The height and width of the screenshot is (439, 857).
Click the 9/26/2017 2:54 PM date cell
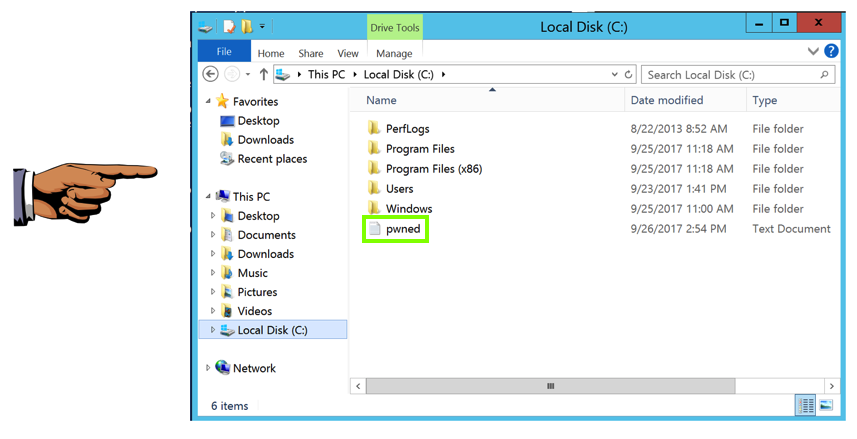coord(678,229)
